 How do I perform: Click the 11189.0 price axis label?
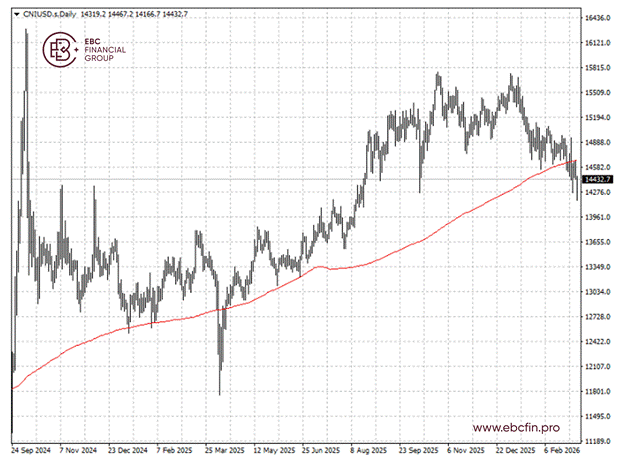click(x=598, y=440)
